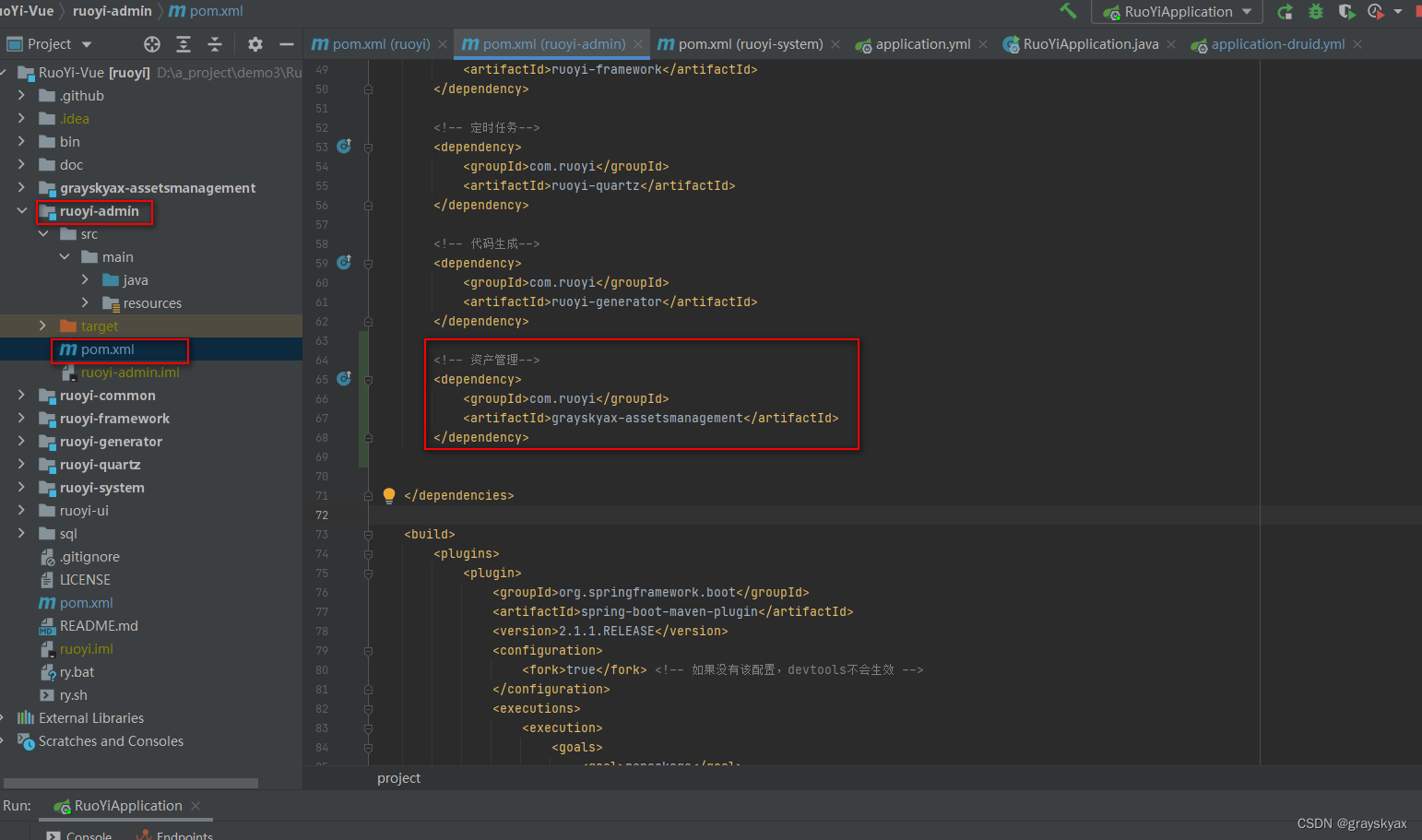Close the application-druid.yml tab

click(1357, 44)
